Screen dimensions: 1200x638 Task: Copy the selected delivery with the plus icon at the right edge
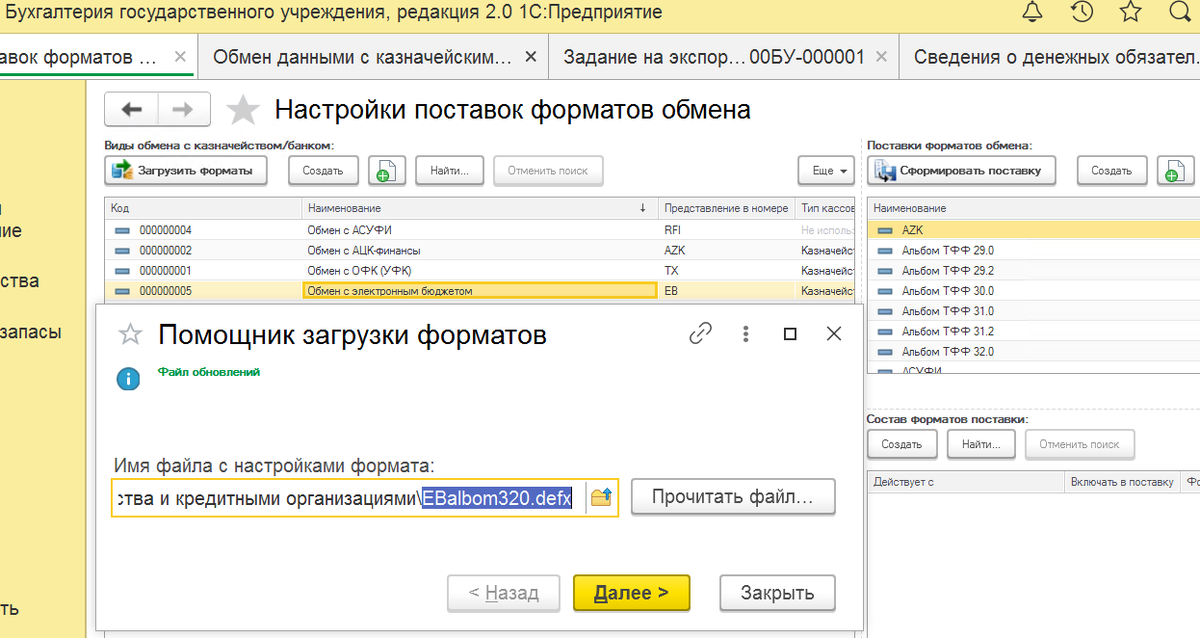1177,171
